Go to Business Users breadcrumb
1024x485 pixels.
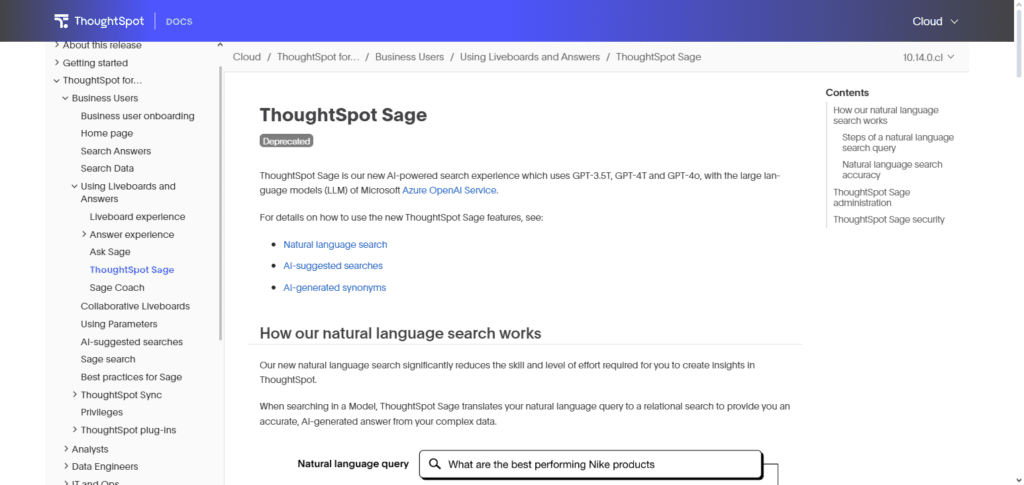[x=409, y=57]
